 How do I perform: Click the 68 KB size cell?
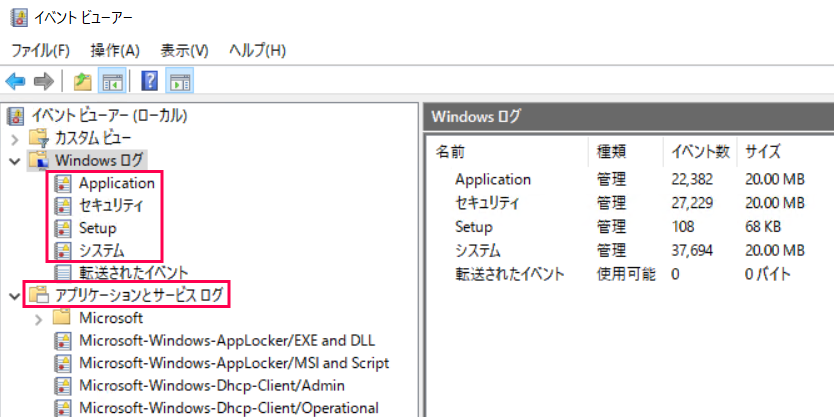[763, 227]
